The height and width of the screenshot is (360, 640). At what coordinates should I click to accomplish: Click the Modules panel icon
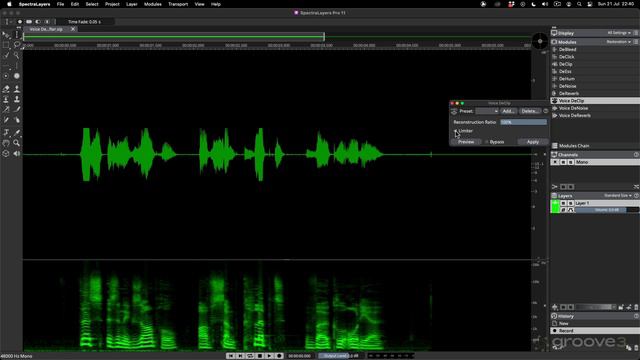554,42
